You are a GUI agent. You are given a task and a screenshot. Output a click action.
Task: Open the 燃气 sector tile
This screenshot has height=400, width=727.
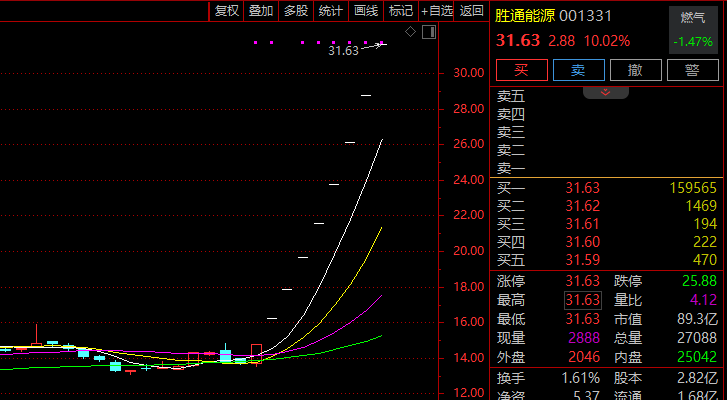tap(693, 29)
